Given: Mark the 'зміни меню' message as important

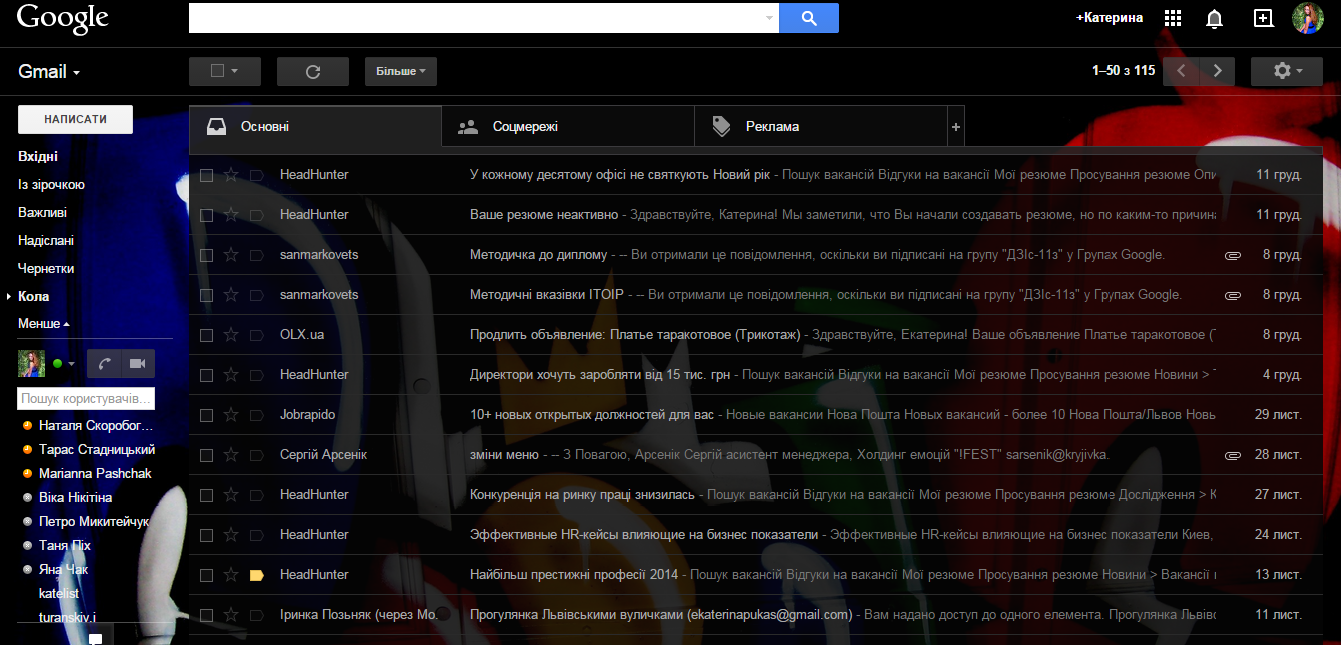Looking at the screenshot, I should coord(256,455).
